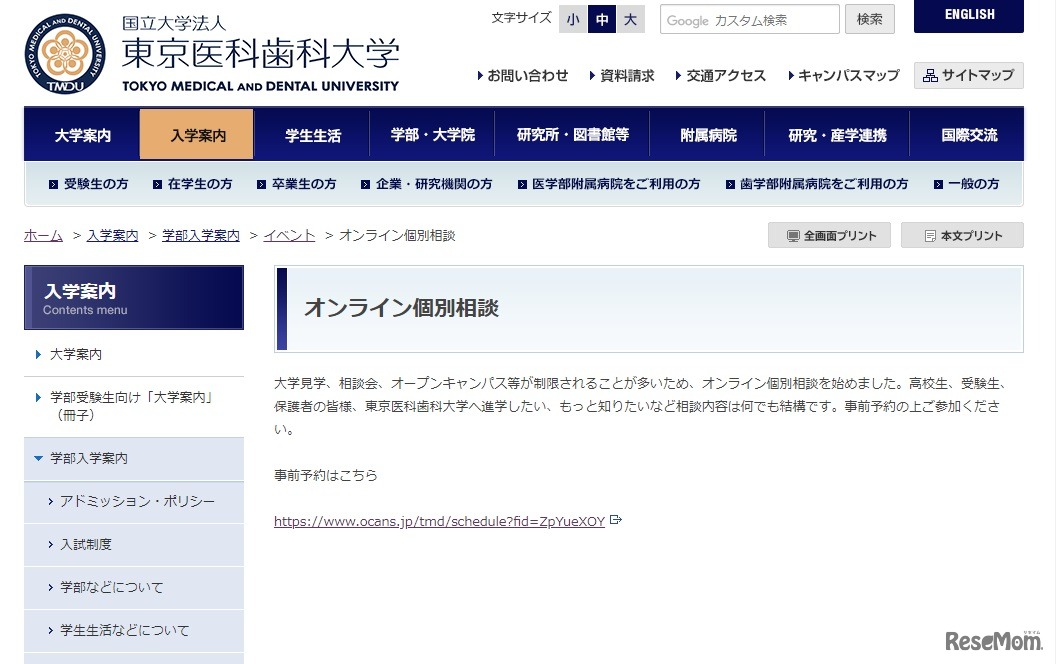Image resolution: width=1056 pixels, height=664 pixels.
Task: Open the 附属病院 menu item
Action: pos(707,133)
